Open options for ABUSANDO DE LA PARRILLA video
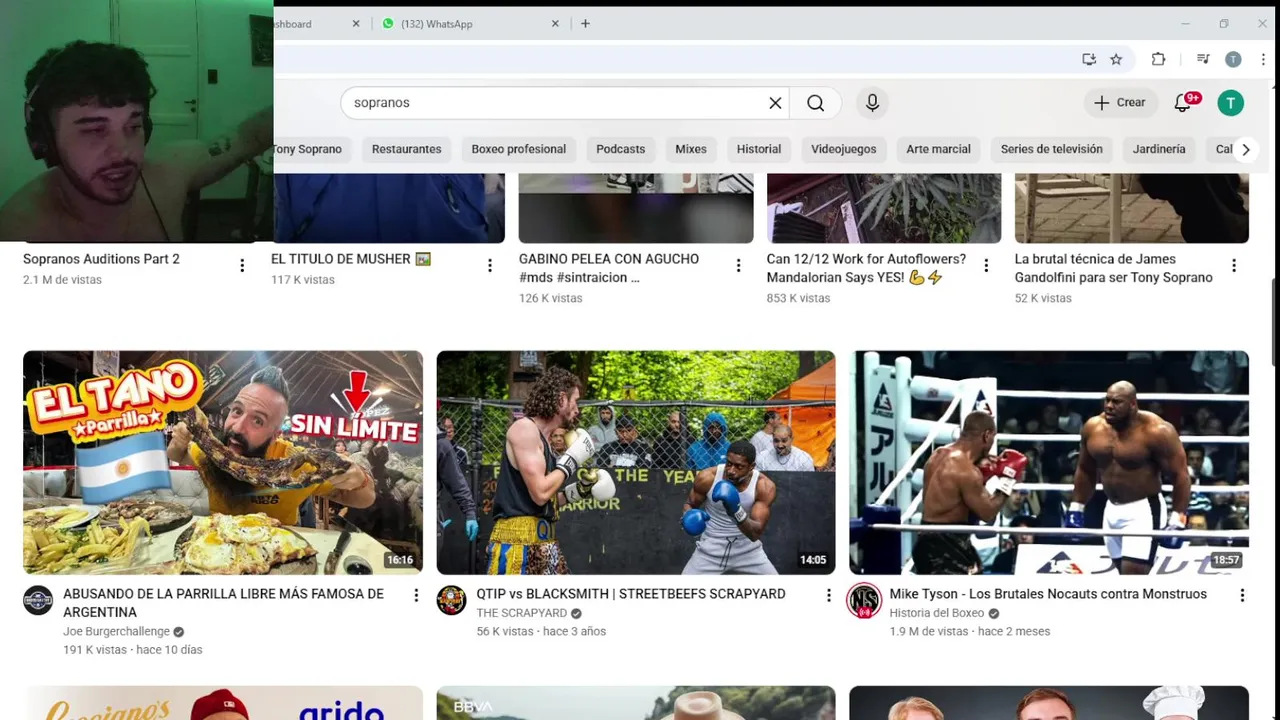Screen dimensions: 1280x720 [416, 595]
